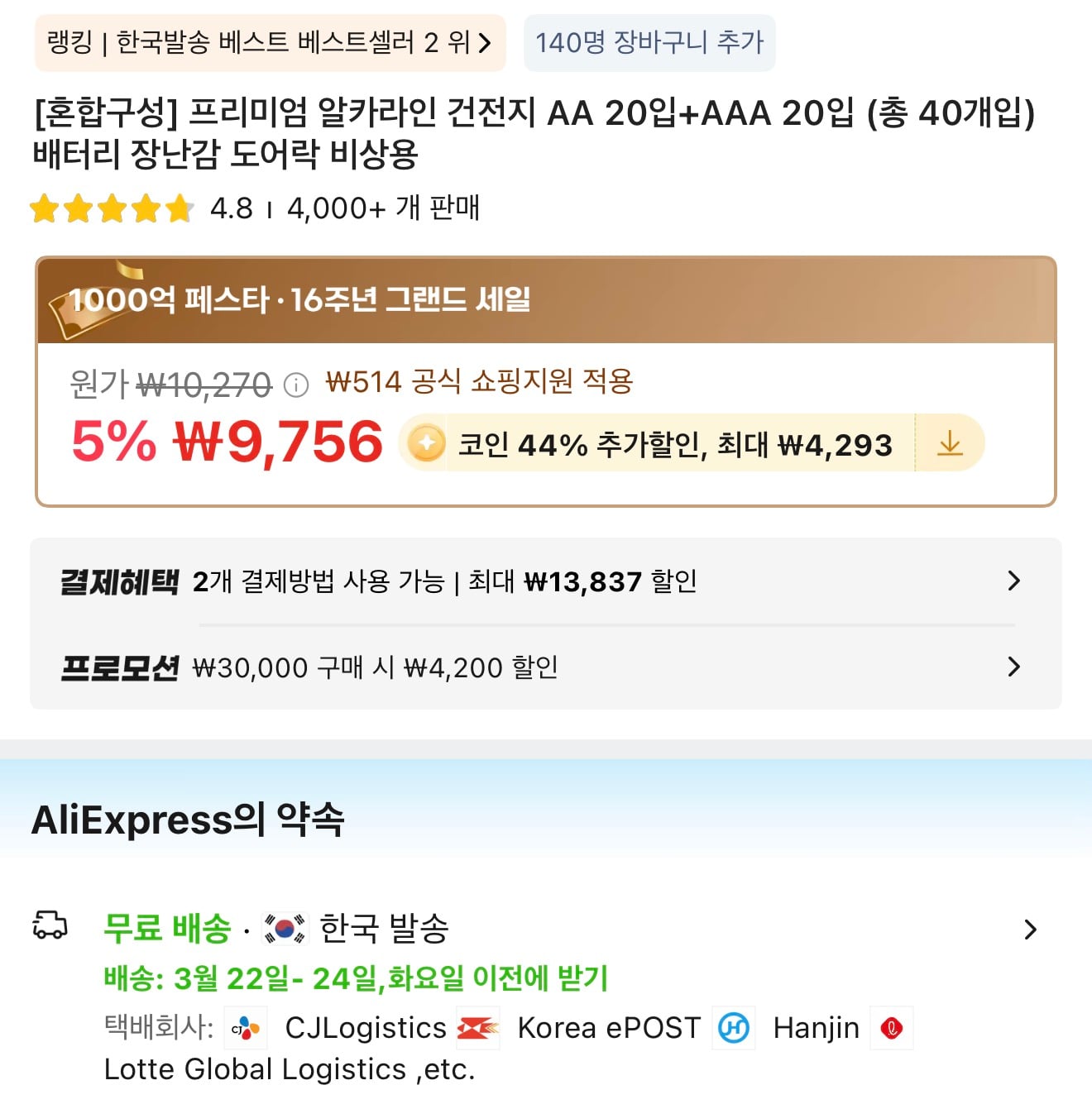Click the CJLogistics courier logo
This screenshot has height=1109, width=1092.
pyautogui.click(x=245, y=1028)
